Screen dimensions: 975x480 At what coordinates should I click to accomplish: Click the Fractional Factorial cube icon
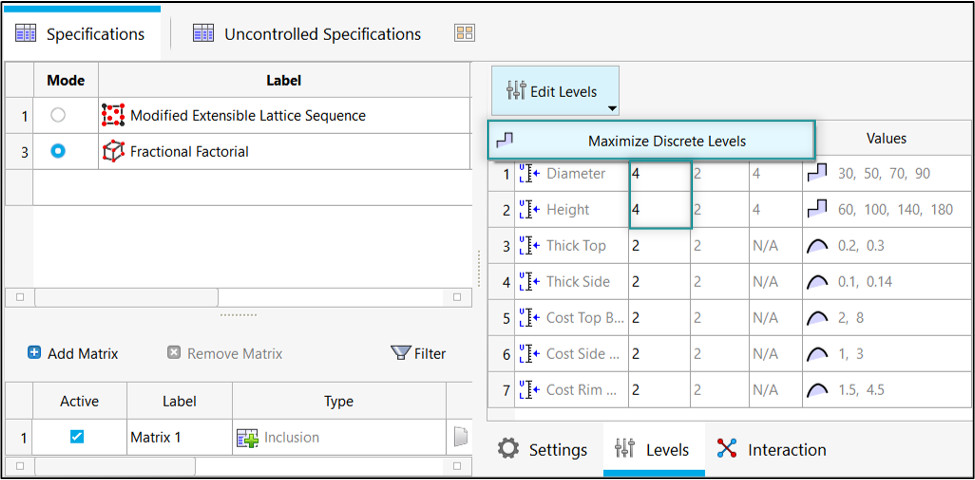coord(113,152)
